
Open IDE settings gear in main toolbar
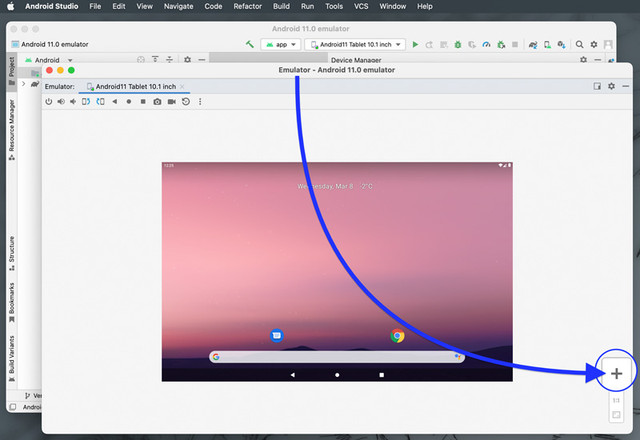click(594, 44)
